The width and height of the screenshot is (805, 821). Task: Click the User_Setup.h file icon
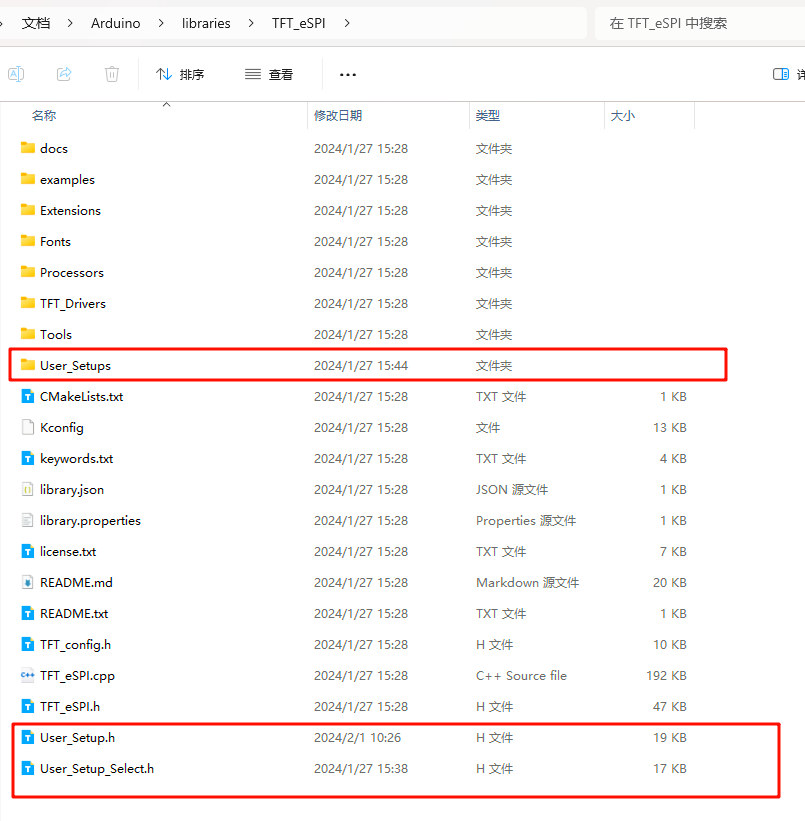28,737
